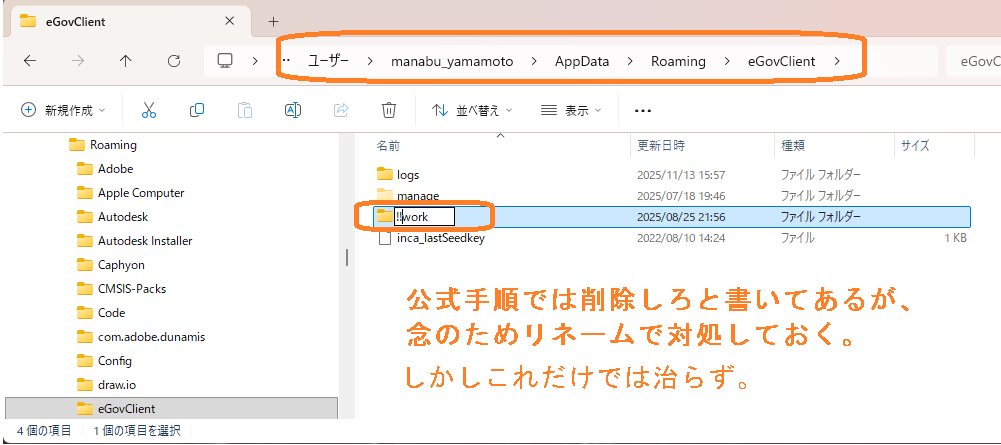Open the 新規作成 dropdown

point(64,111)
